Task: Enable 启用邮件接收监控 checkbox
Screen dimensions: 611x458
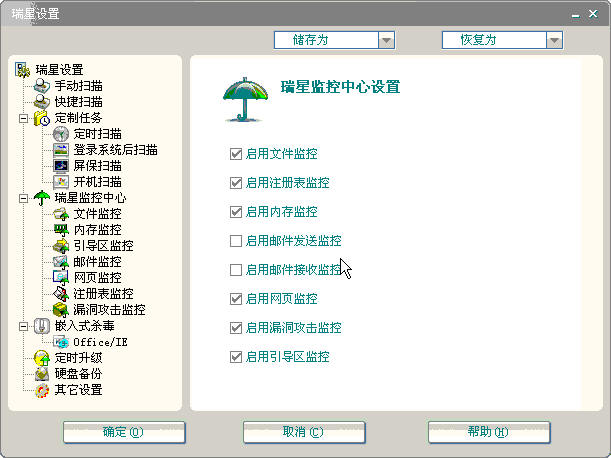Action: (x=236, y=270)
